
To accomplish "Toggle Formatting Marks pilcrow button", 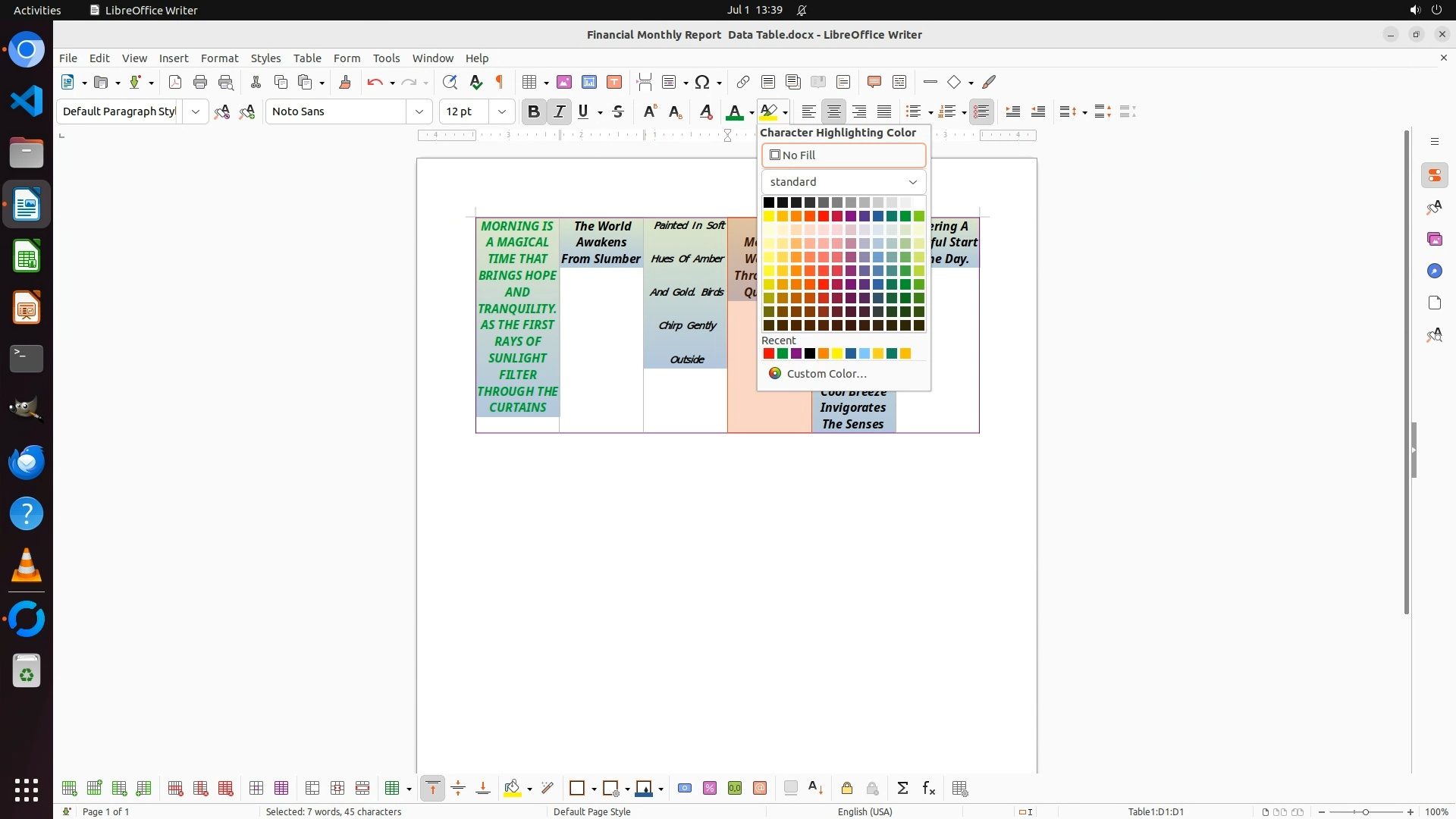I will pyautogui.click(x=500, y=82).
